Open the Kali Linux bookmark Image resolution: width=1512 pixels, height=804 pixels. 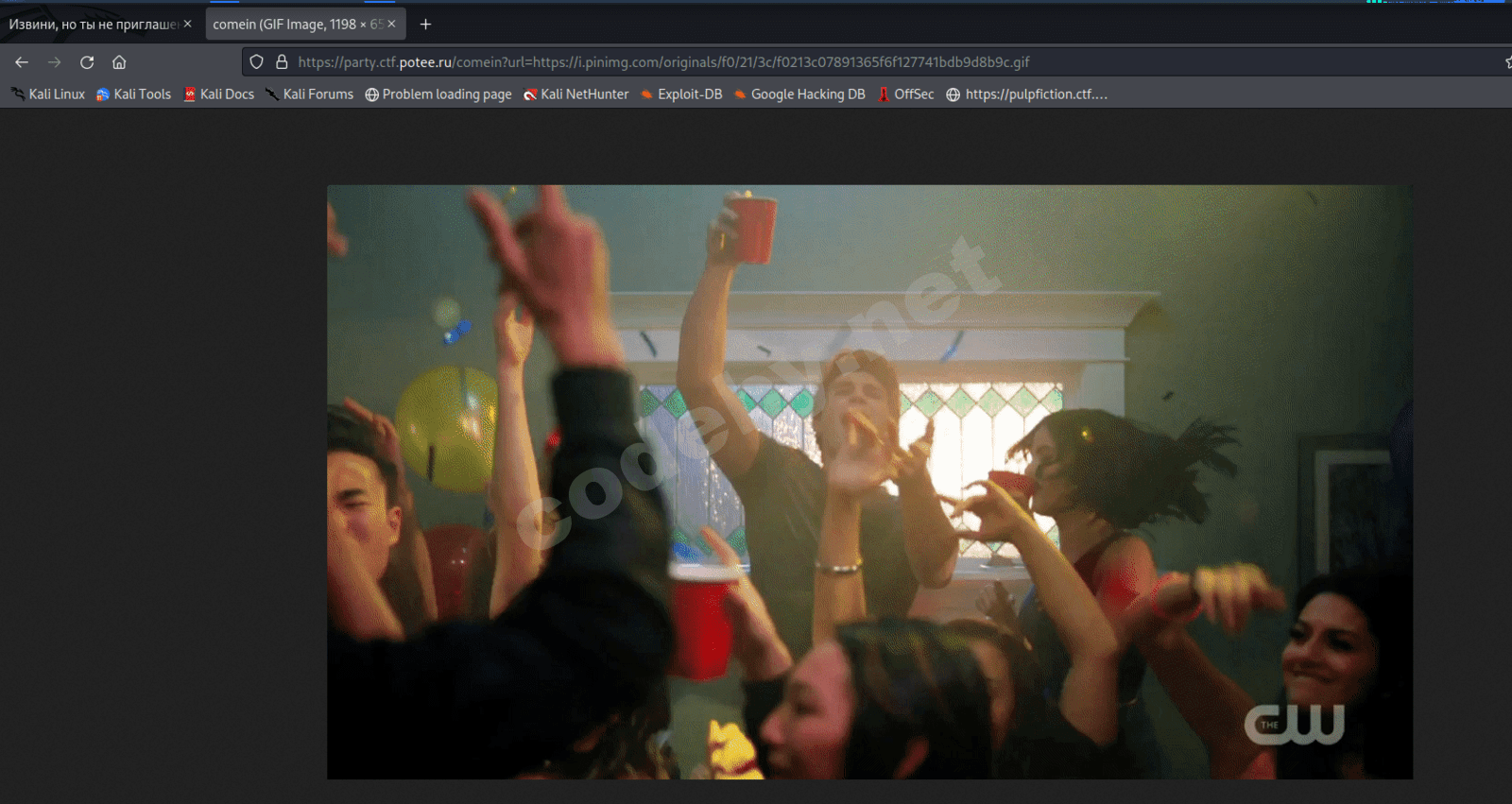[48, 94]
